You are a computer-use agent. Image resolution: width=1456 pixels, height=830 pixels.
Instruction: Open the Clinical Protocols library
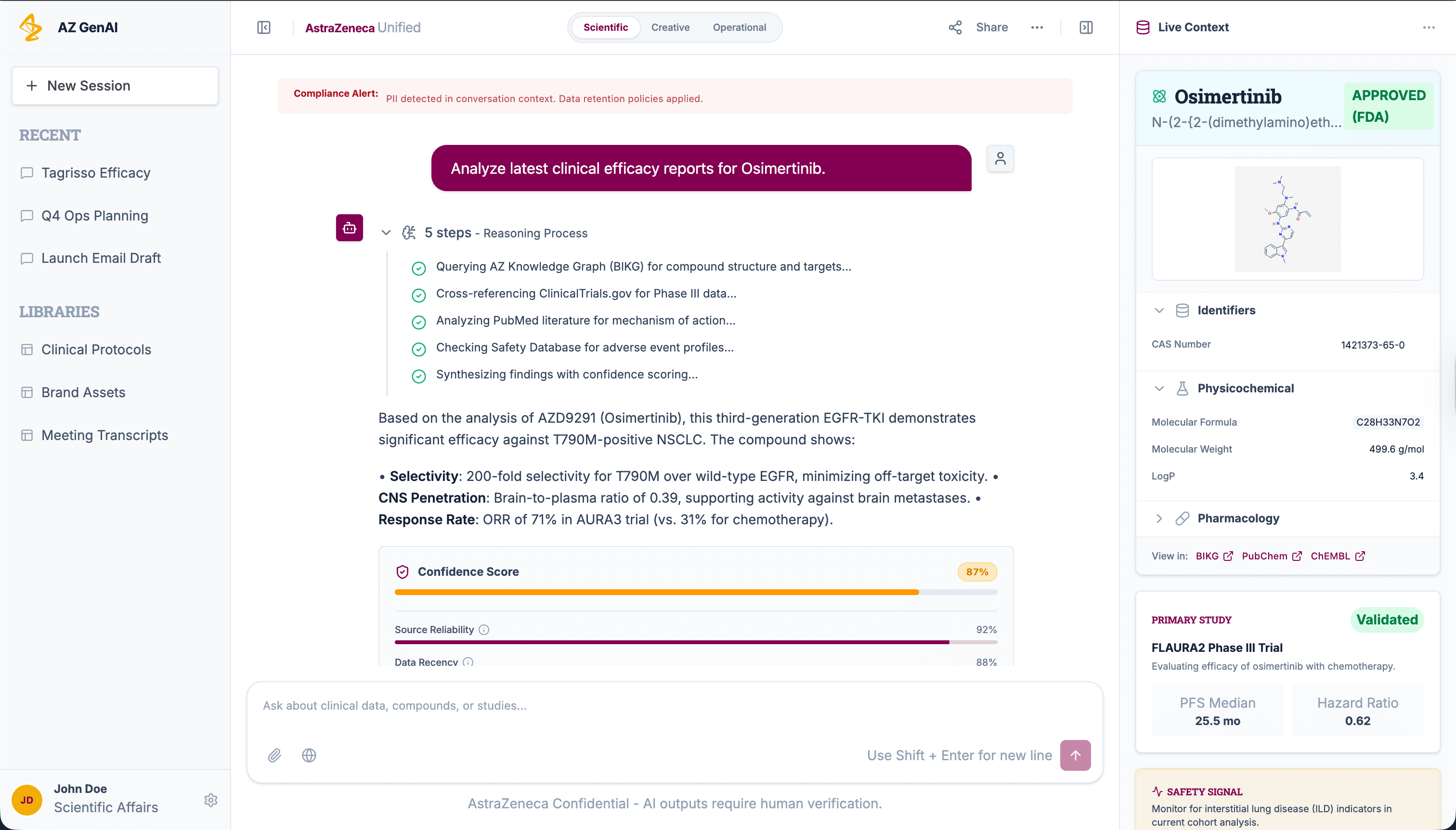coord(96,350)
